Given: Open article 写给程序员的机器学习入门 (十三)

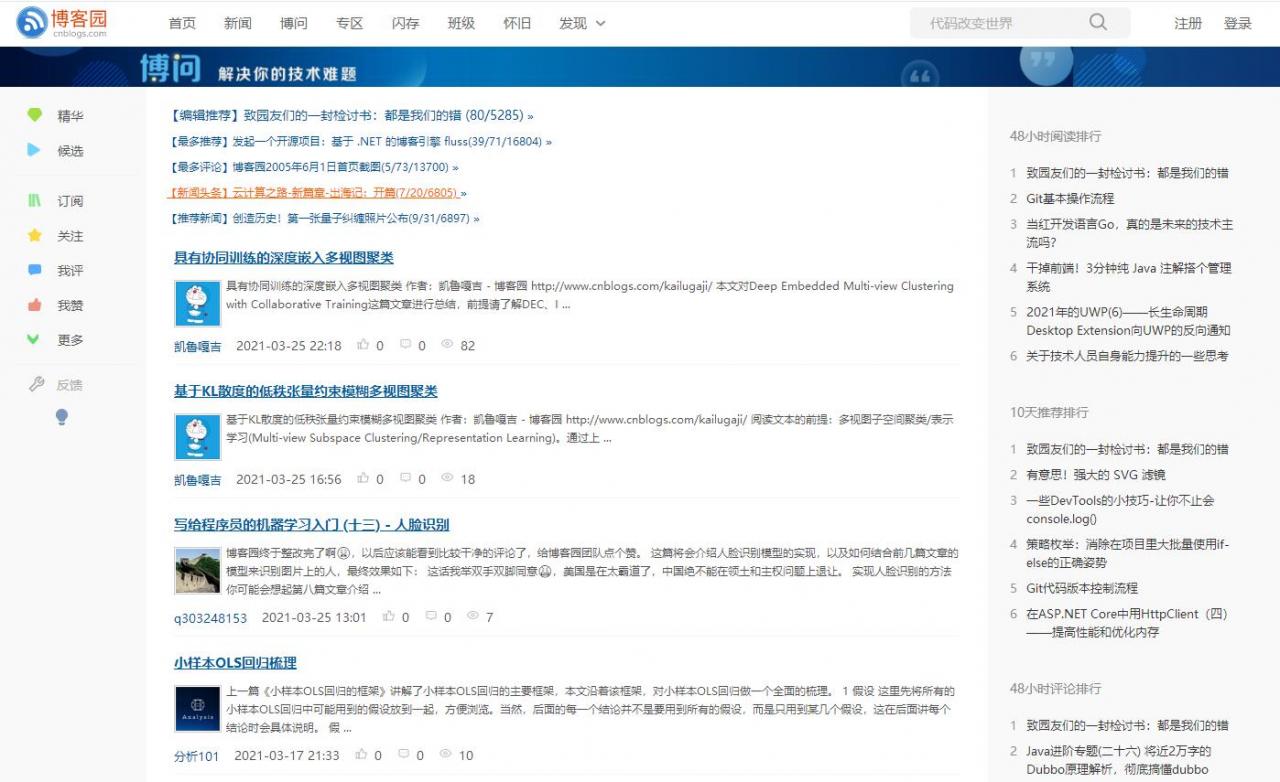Looking at the screenshot, I should 310,524.
